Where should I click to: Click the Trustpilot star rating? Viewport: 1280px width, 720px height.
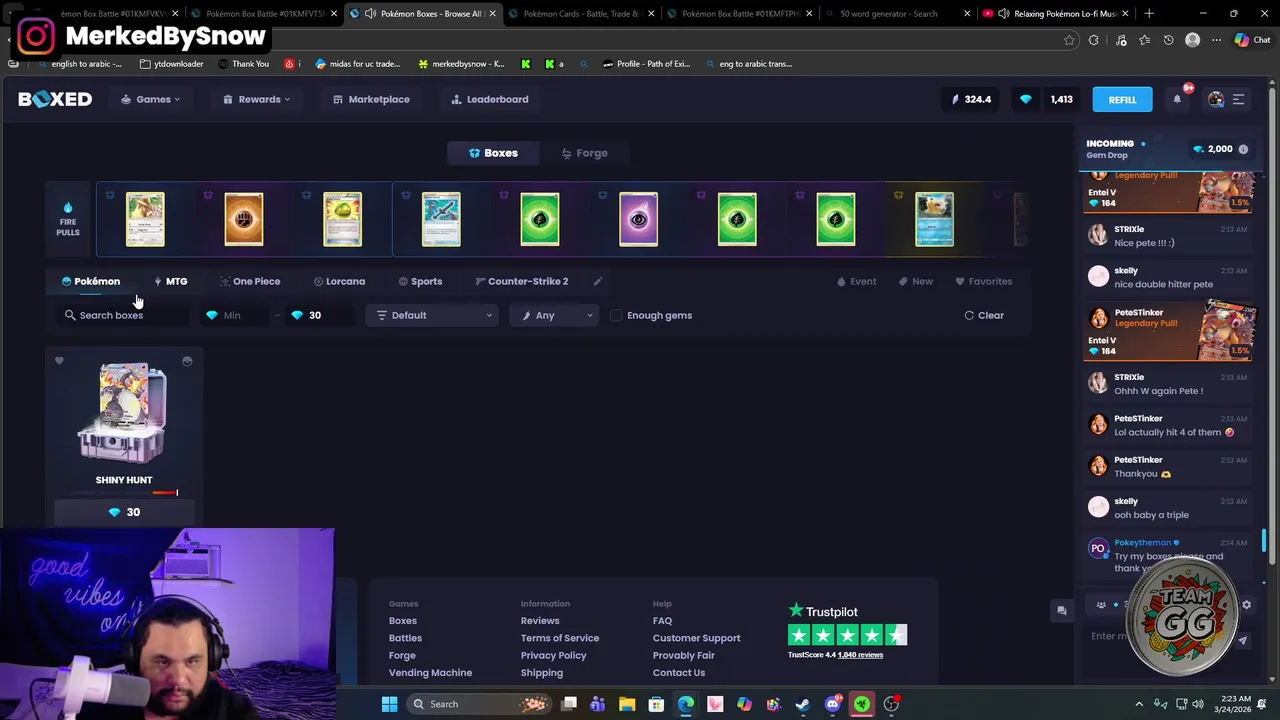[847, 635]
